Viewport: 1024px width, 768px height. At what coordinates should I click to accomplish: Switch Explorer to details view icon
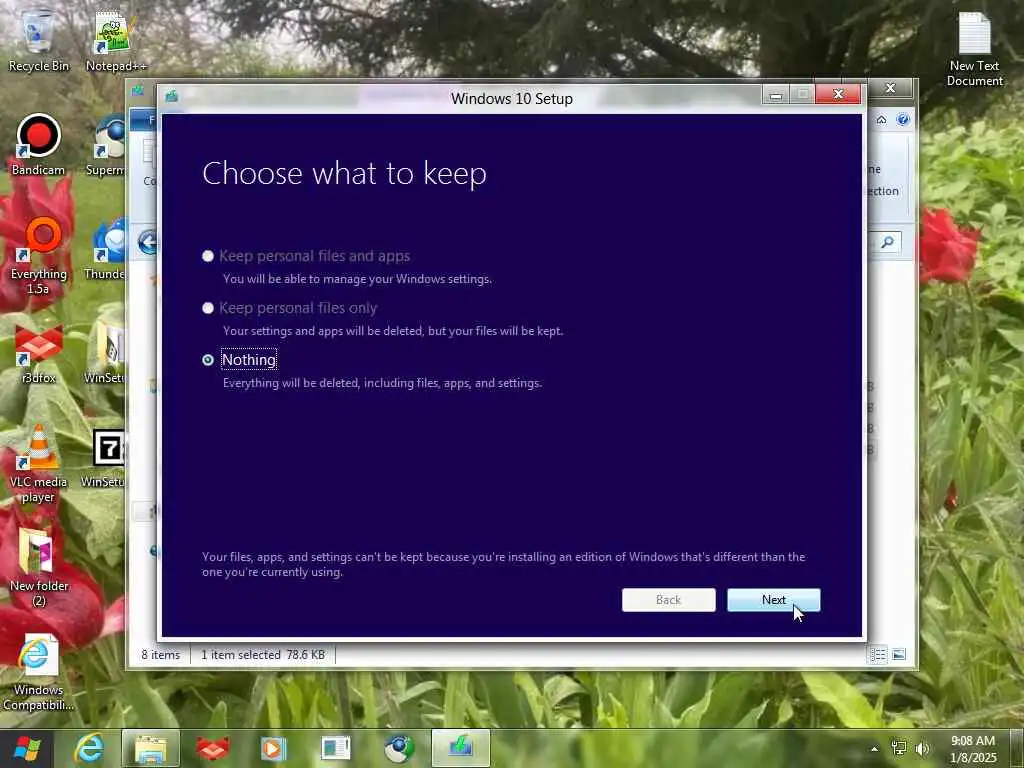point(878,654)
